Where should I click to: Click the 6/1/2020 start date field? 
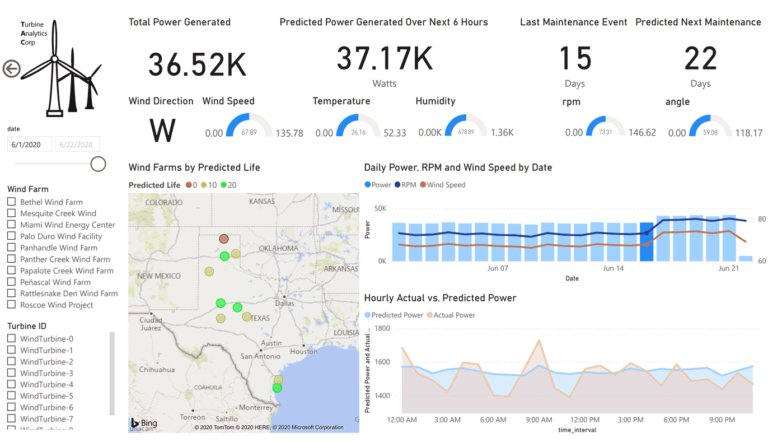pyautogui.click(x=29, y=145)
